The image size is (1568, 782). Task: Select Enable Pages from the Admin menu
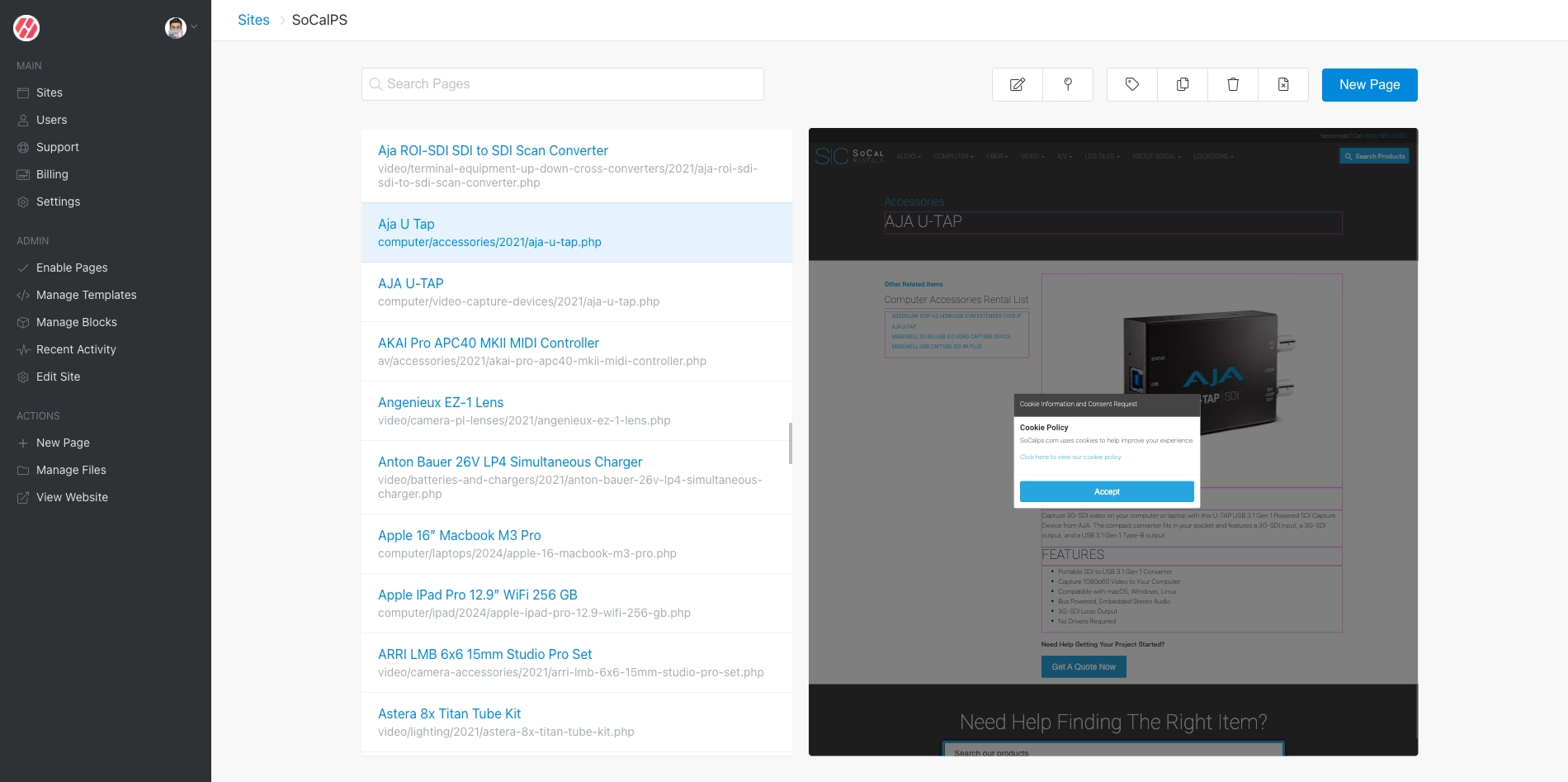(x=72, y=268)
